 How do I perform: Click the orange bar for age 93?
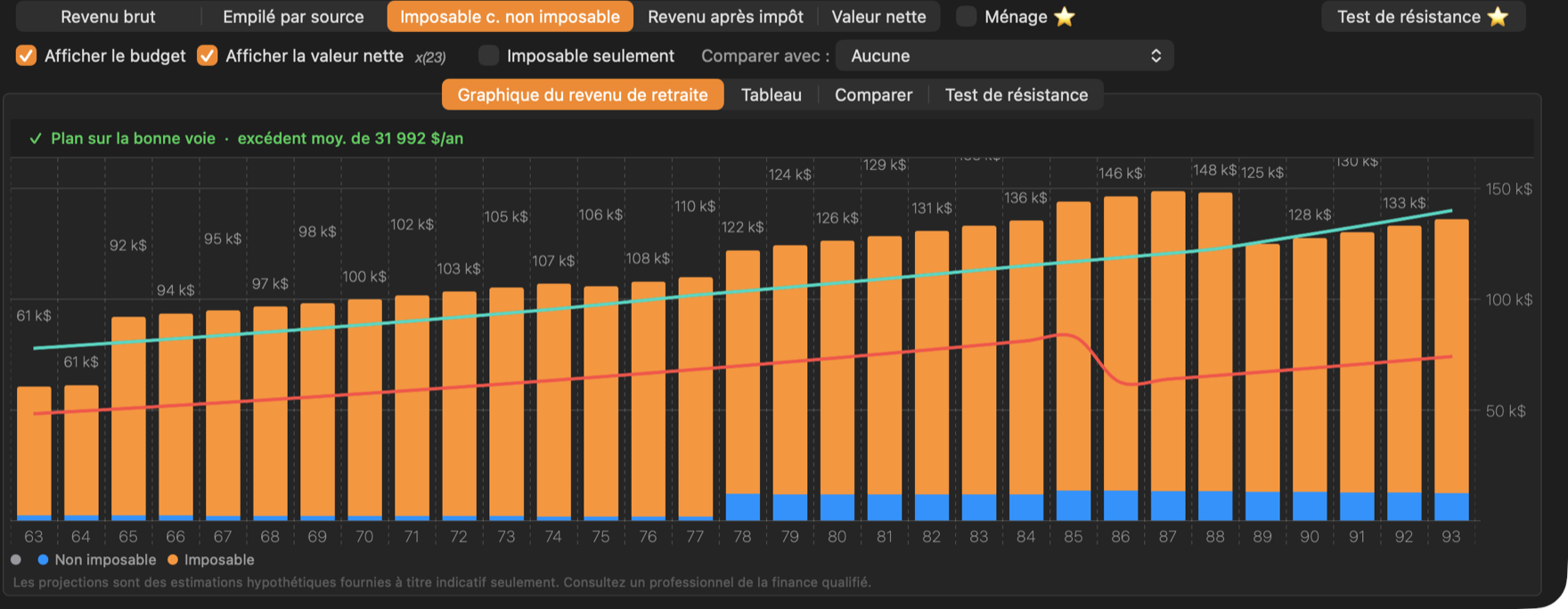(x=1451, y=356)
